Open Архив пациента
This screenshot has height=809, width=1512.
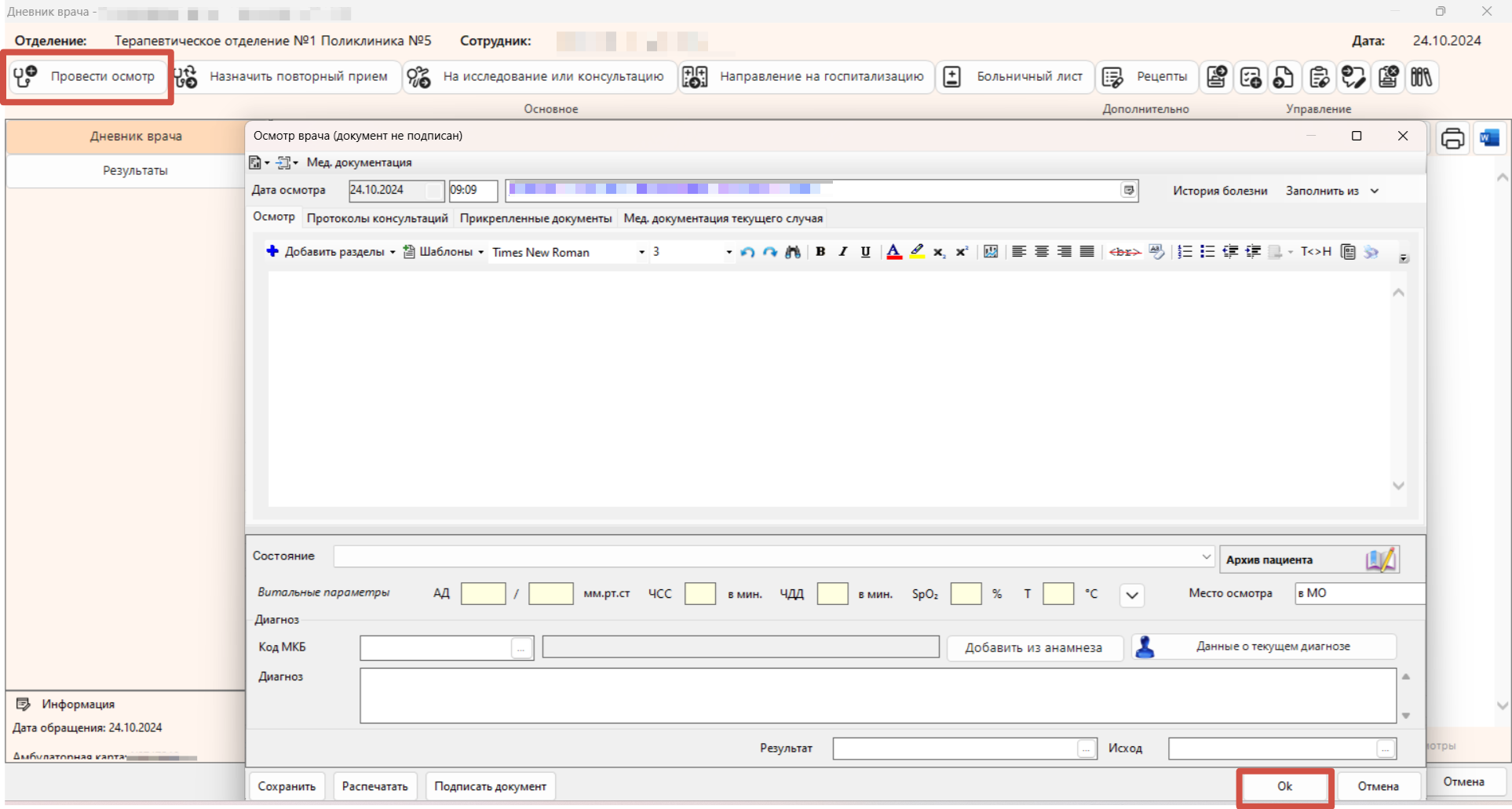point(1309,559)
